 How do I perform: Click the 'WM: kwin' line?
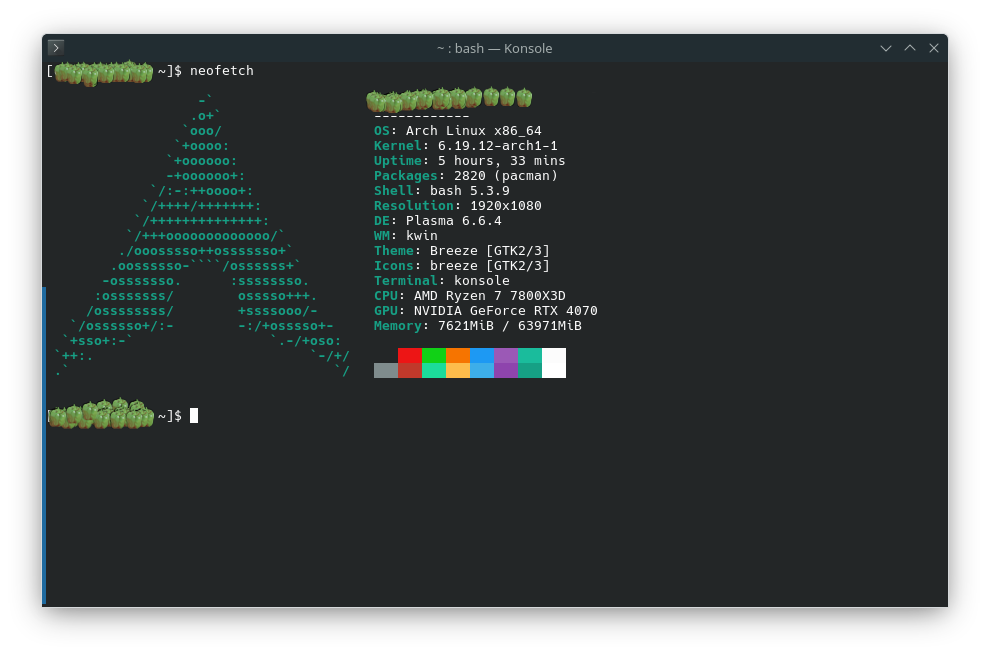406,235
